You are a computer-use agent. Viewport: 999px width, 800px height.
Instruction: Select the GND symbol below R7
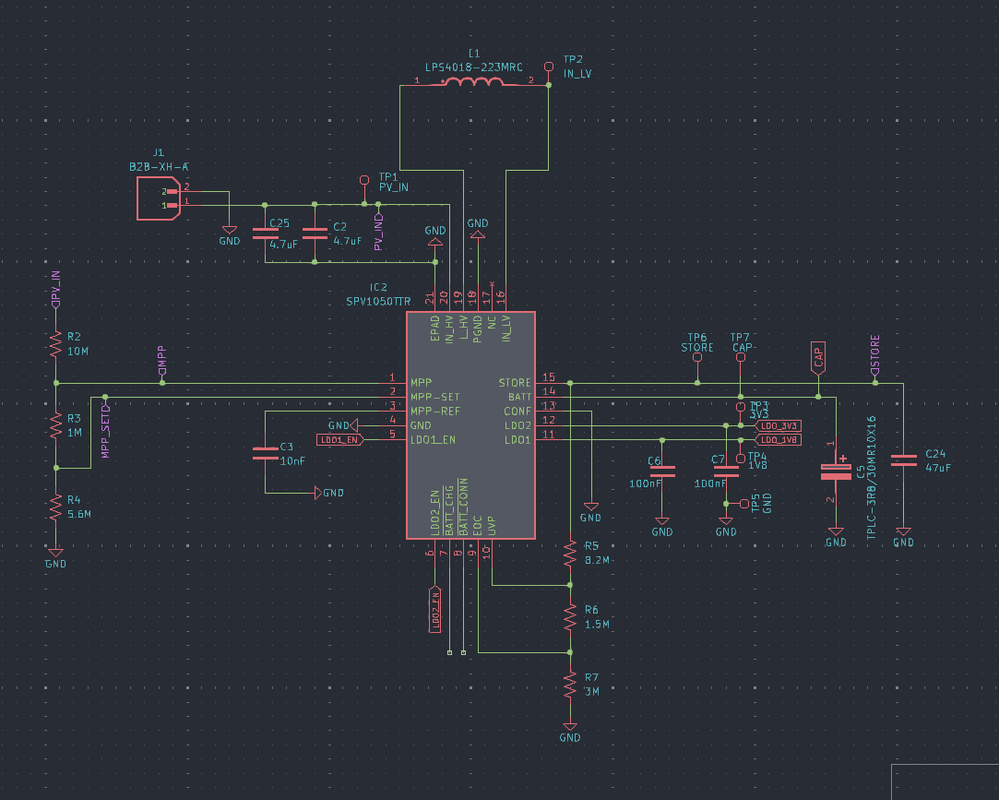(x=570, y=732)
